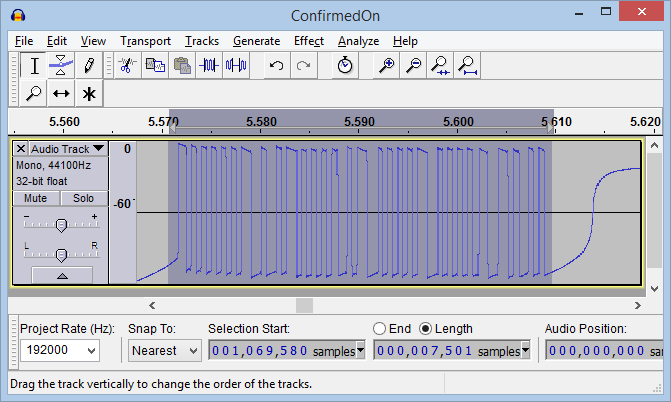671x402 pixels.
Task: Select the Time Shift tool
Action: tap(61, 93)
